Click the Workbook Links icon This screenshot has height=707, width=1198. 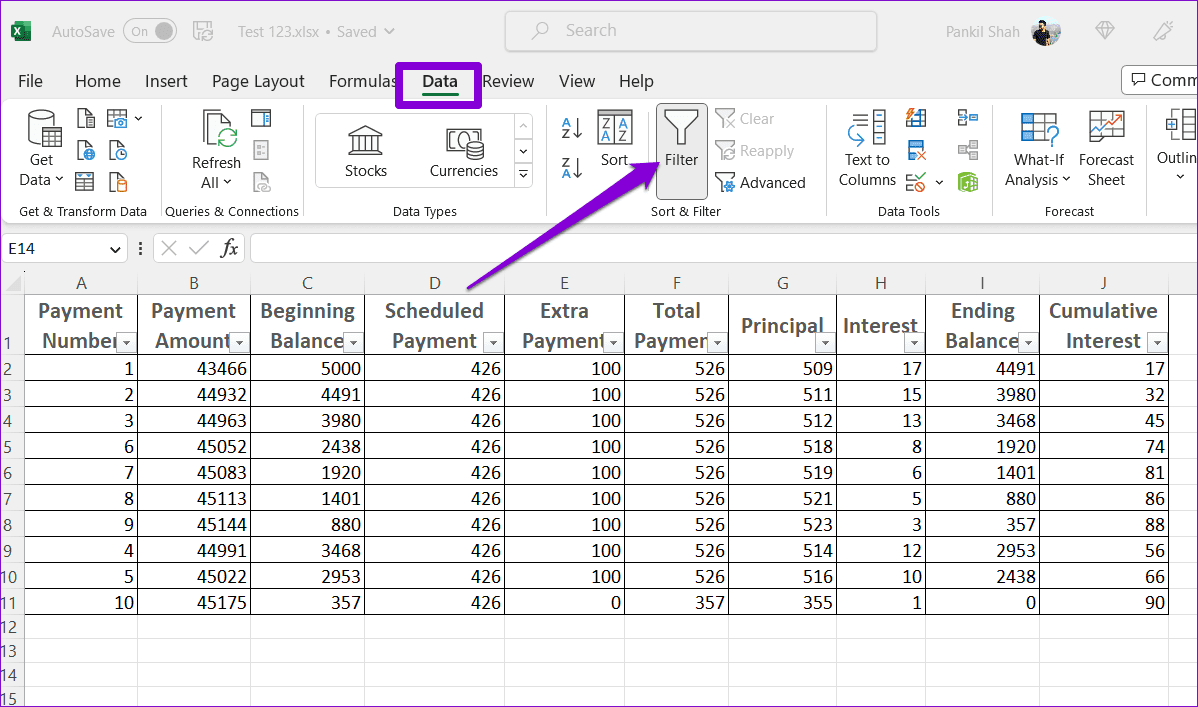coord(261,182)
